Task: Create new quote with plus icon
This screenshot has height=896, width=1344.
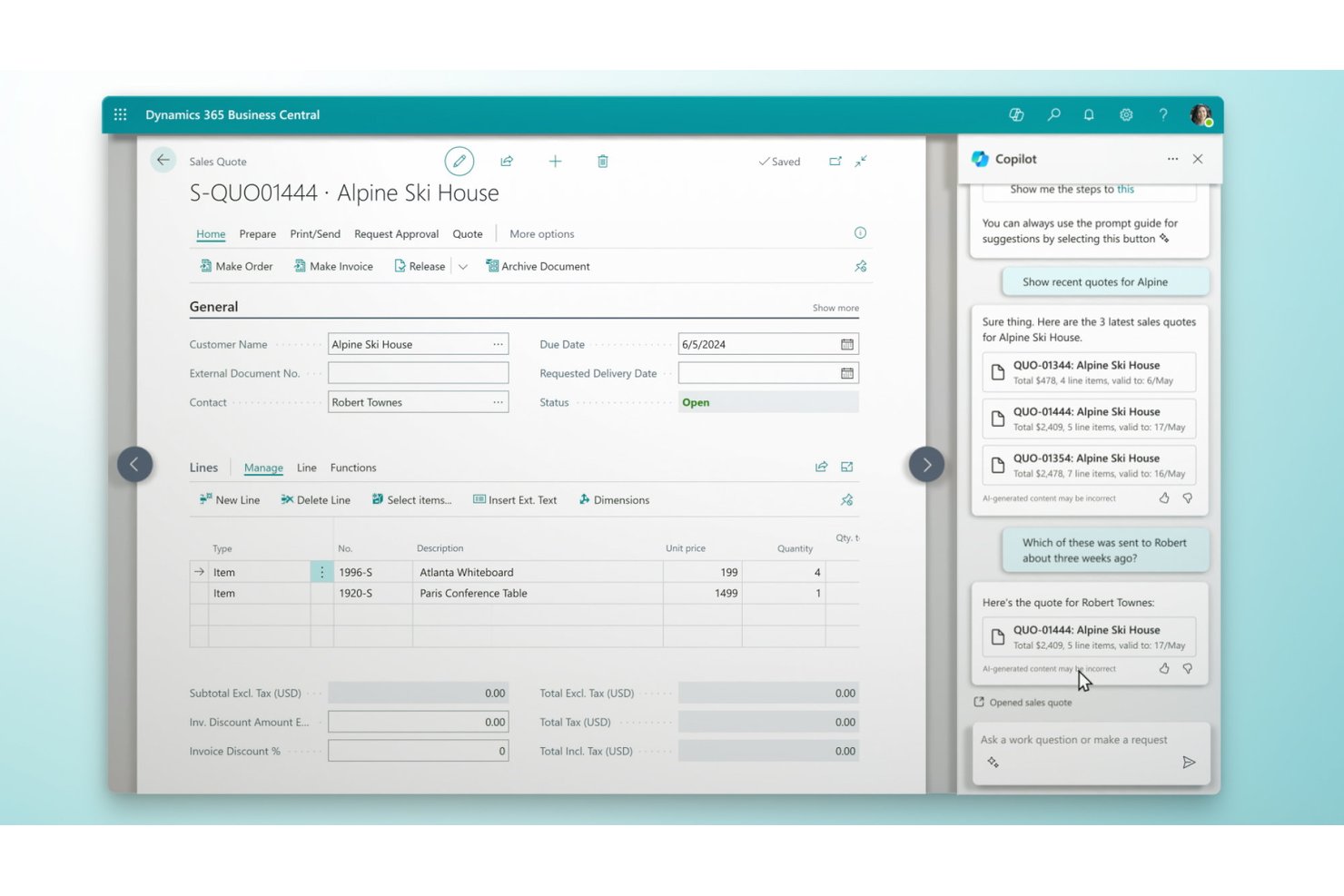Action: 555,161
